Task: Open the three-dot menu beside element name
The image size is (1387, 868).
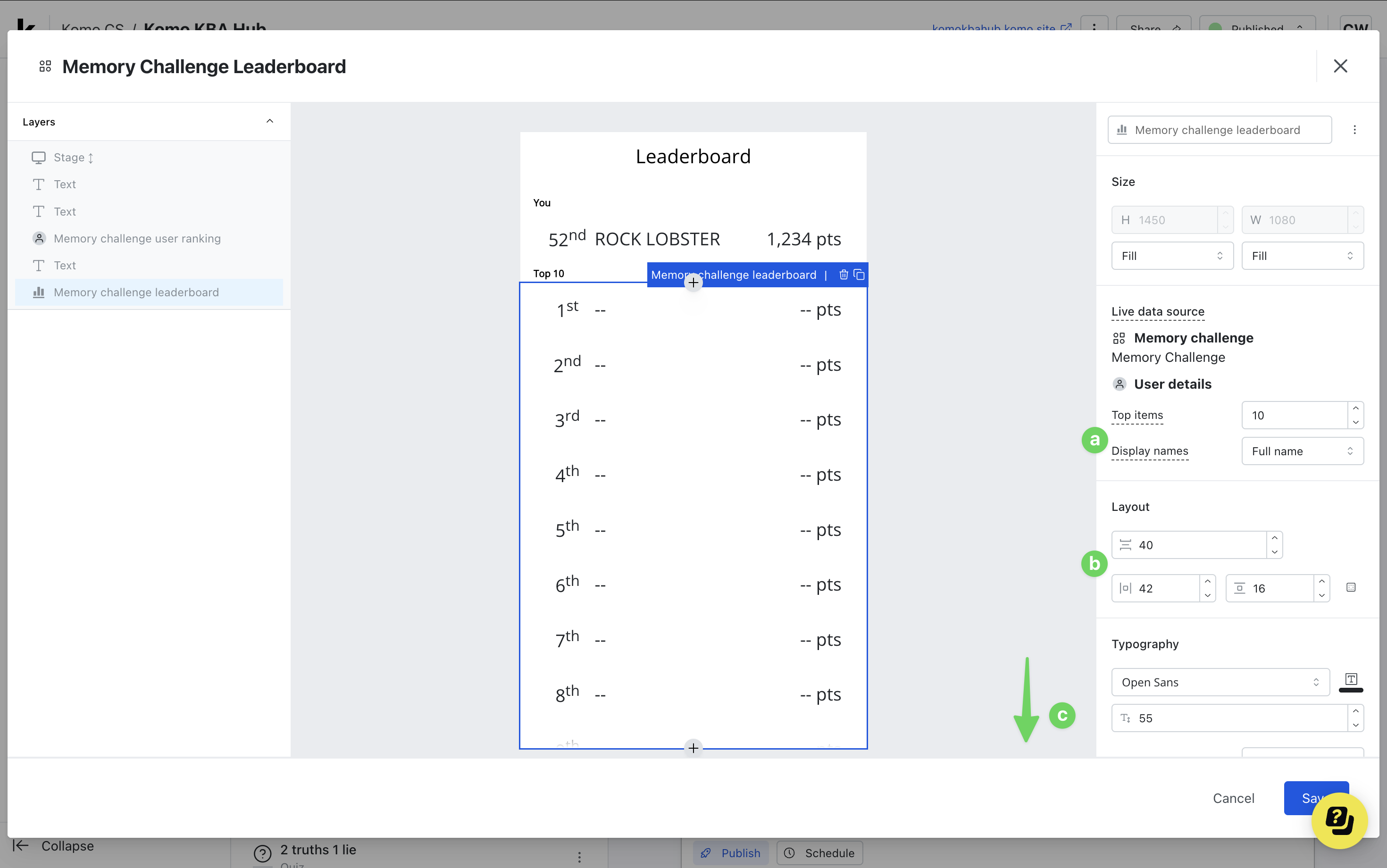Action: tap(1354, 130)
